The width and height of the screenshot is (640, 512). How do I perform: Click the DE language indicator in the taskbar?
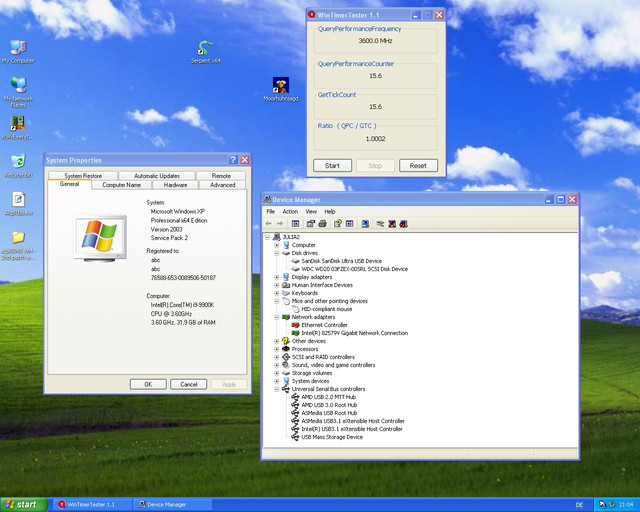pos(579,505)
